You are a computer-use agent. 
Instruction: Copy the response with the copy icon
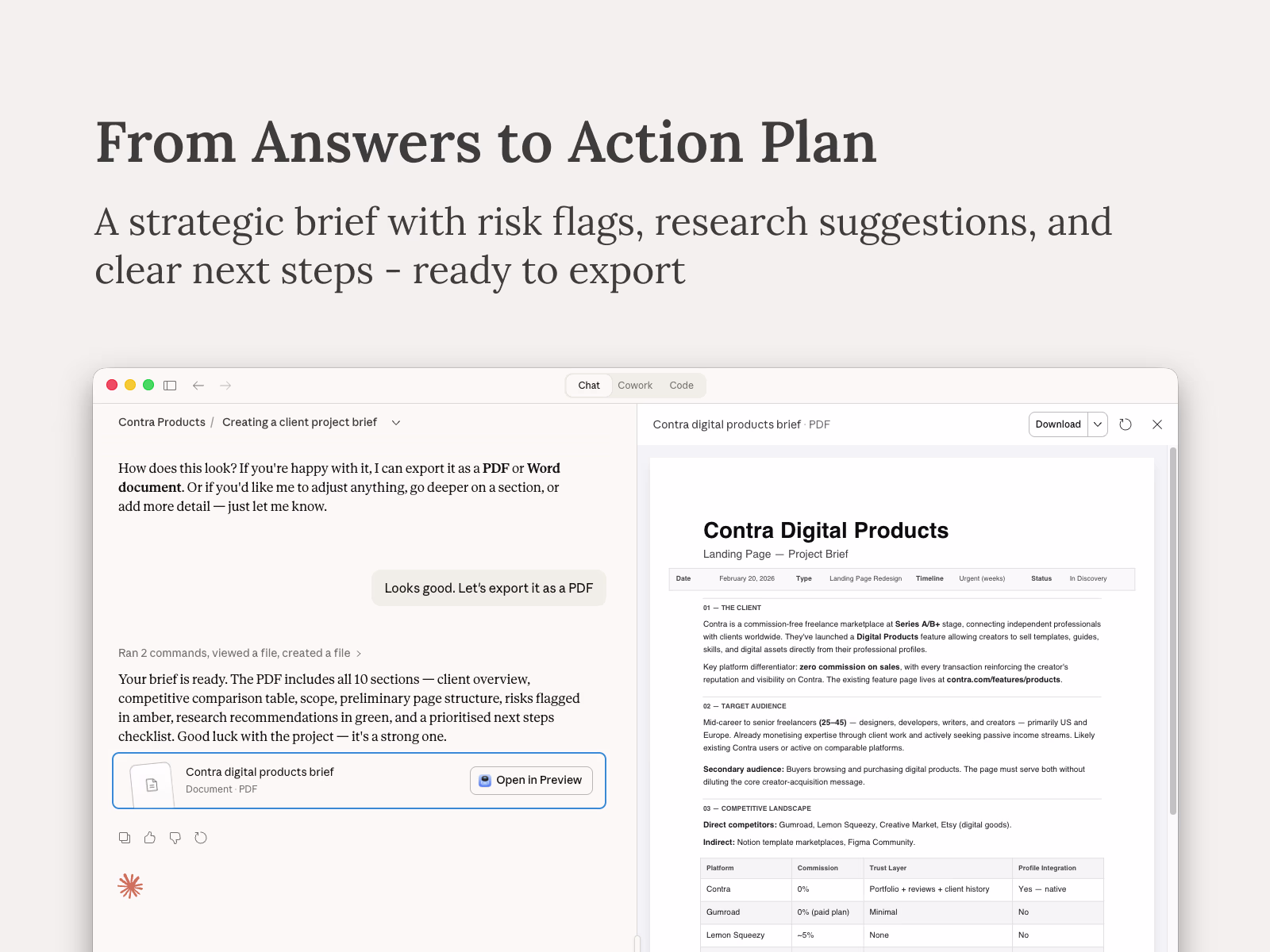coord(125,838)
